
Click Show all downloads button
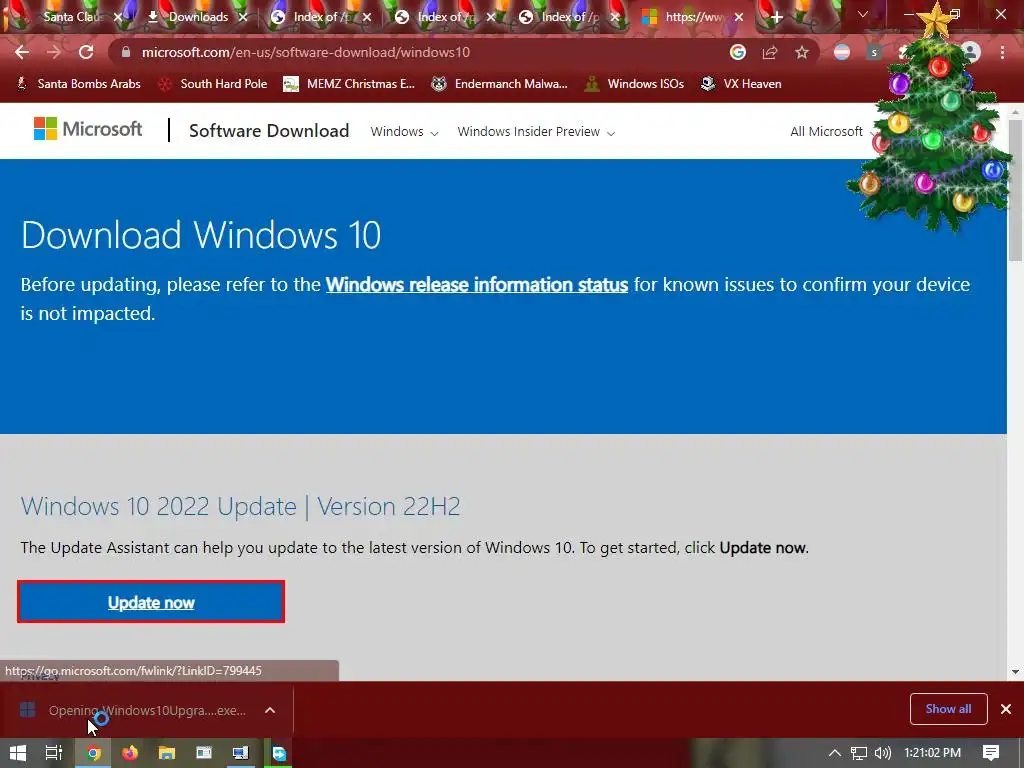tap(948, 709)
